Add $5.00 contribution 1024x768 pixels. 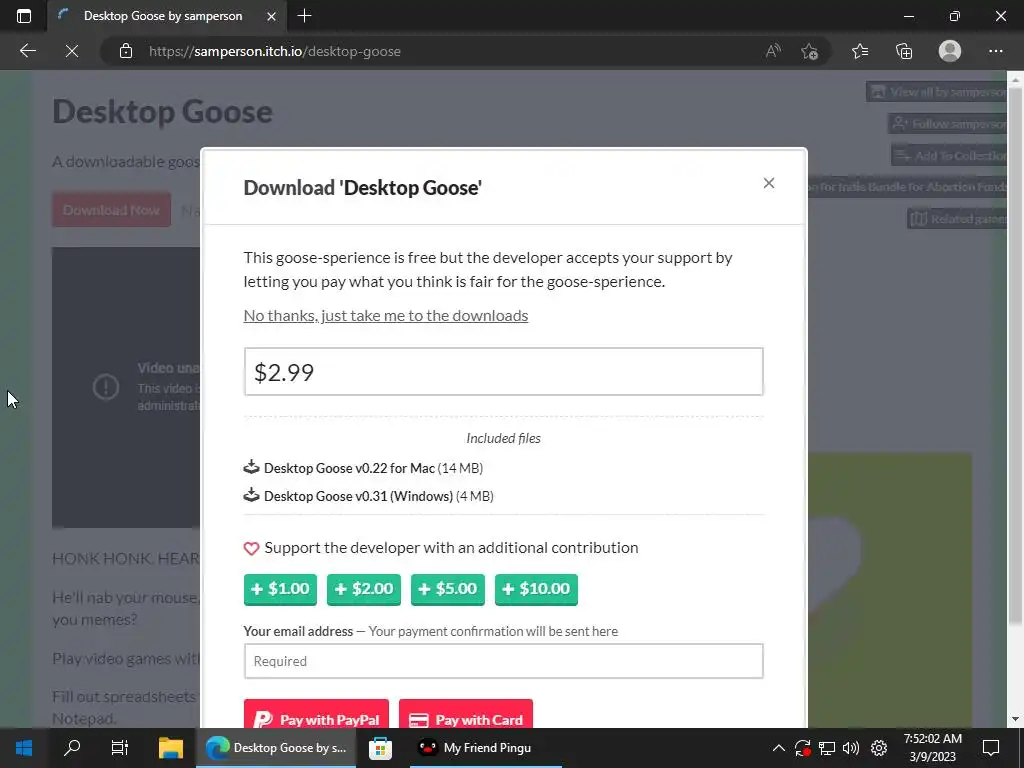coord(448,589)
